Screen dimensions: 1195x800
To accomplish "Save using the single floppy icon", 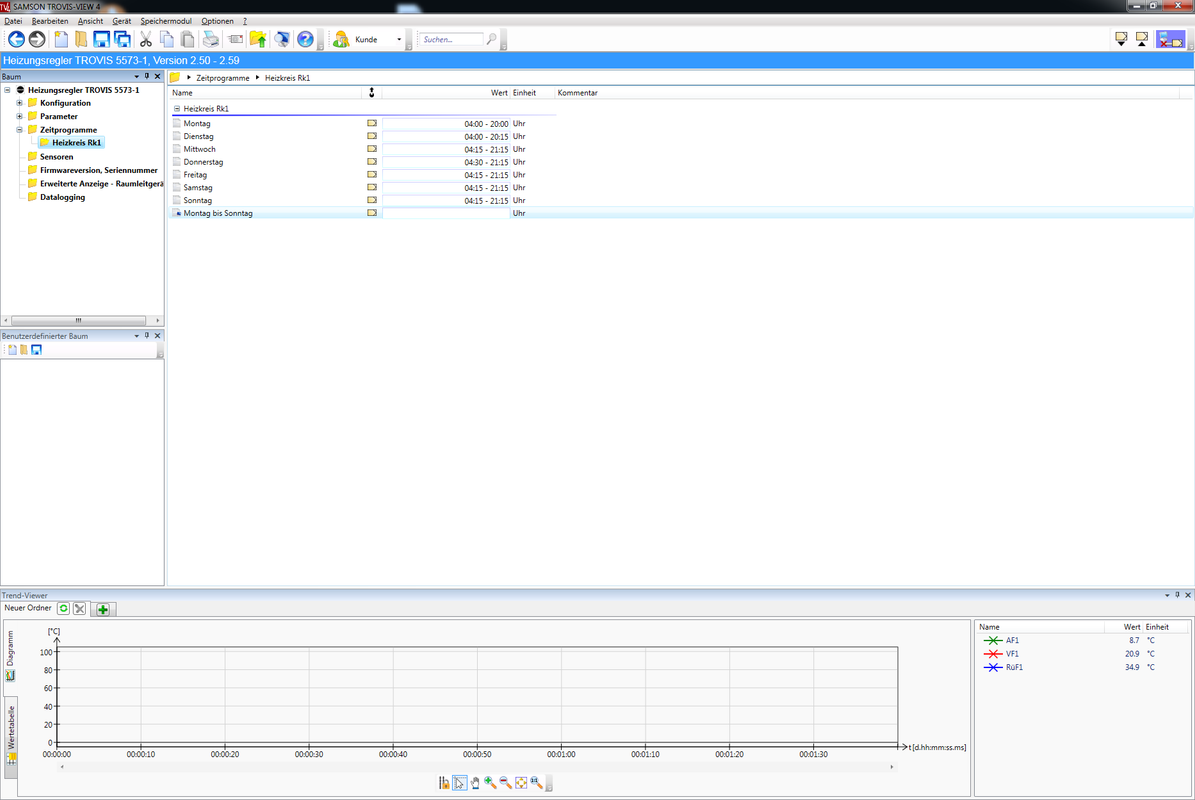I will pos(101,39).
